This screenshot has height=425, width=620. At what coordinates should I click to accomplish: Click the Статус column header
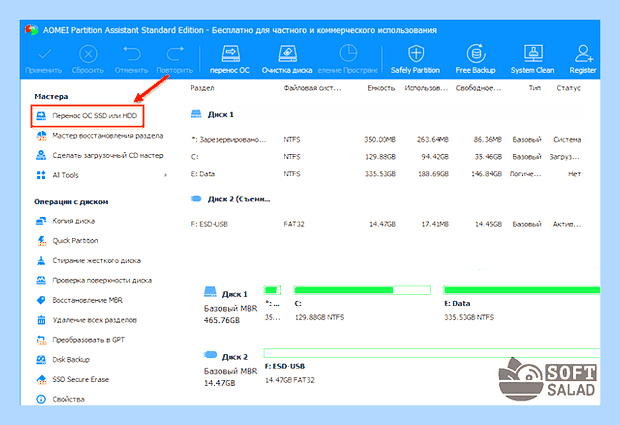click(569, 88)
